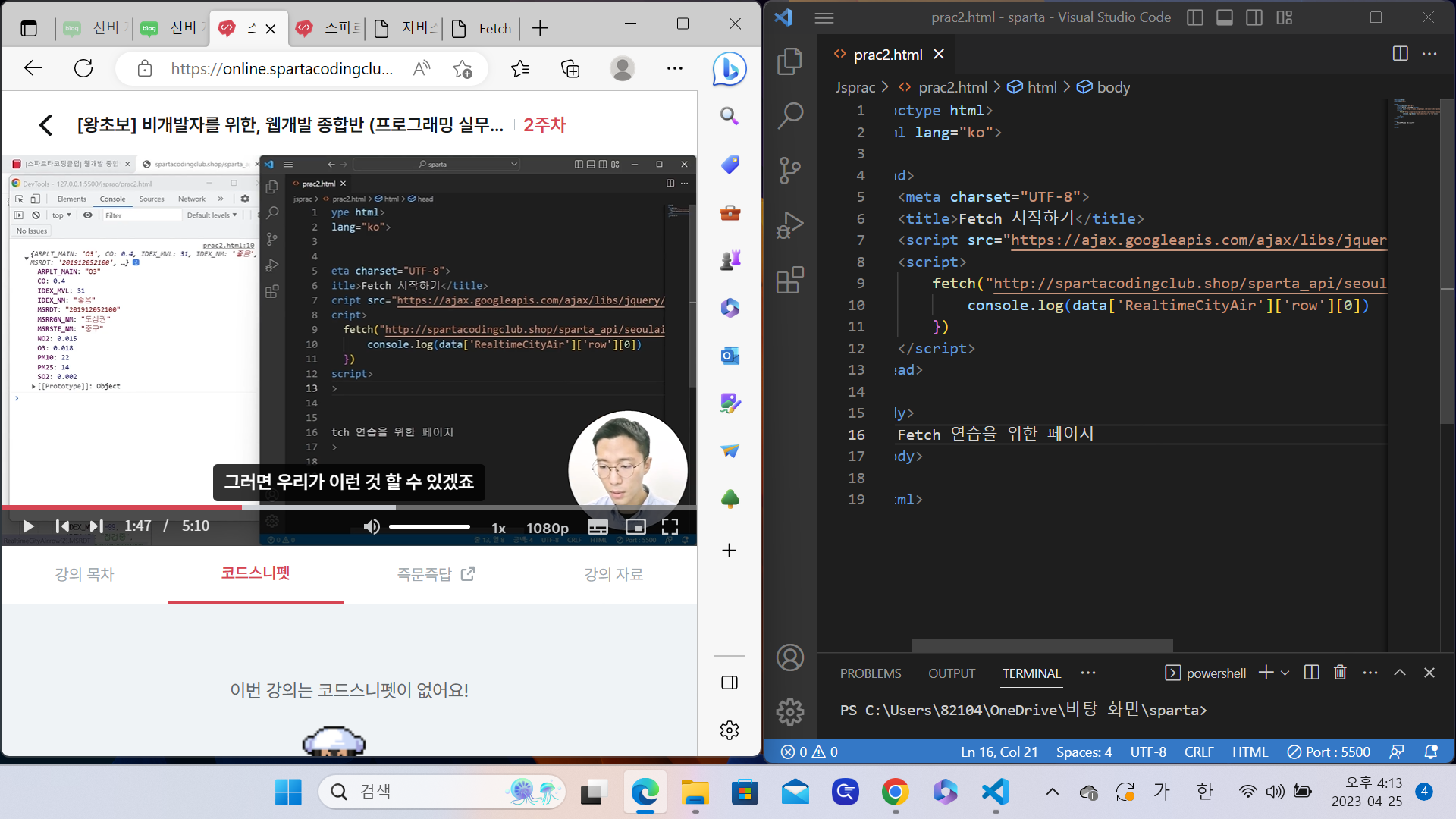
Task: Close the prac2.html editor tab
Action: click(939, 54)
